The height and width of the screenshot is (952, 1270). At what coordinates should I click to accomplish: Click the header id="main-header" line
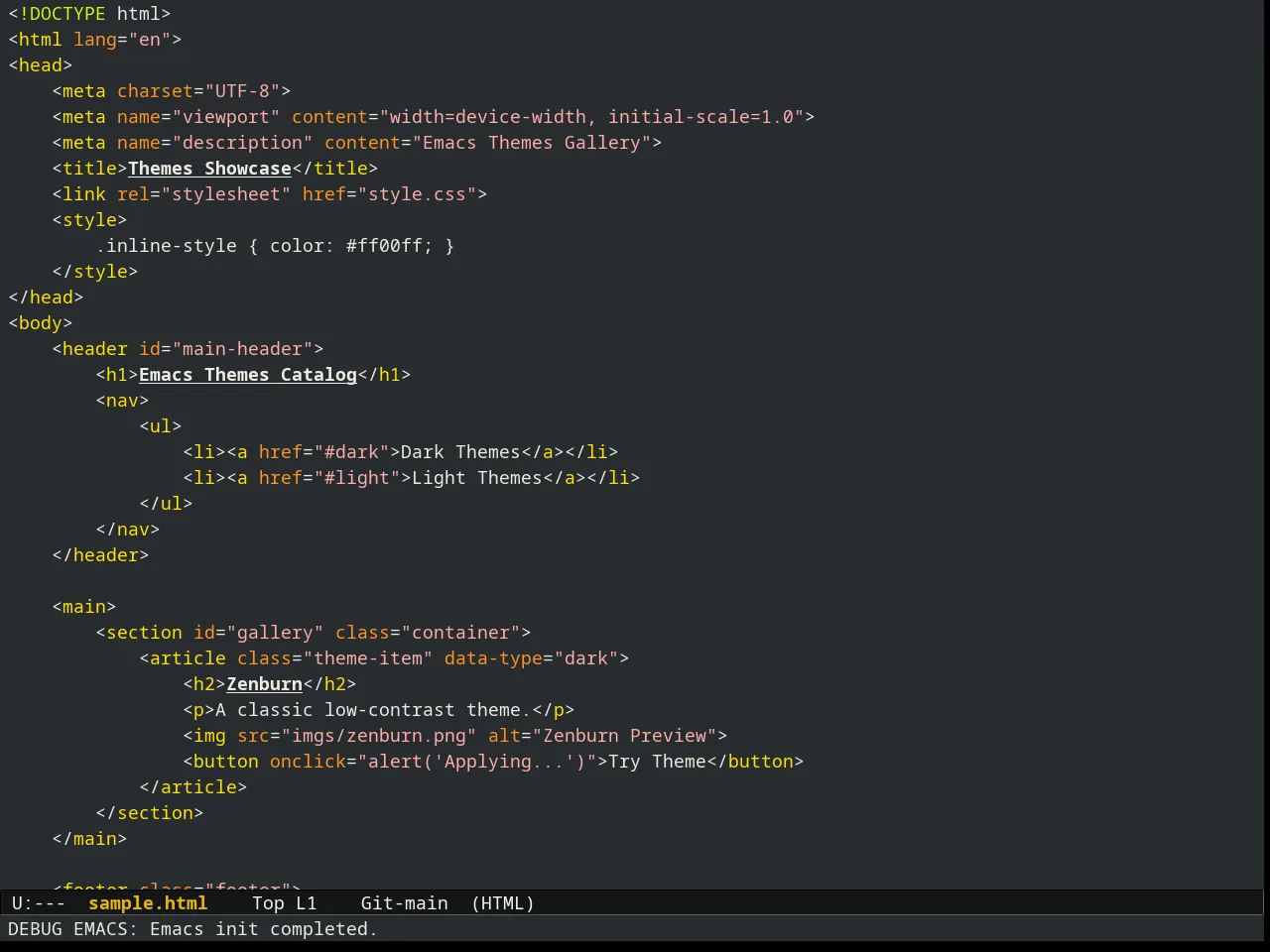pyautogui.click(x=188, y=349)
